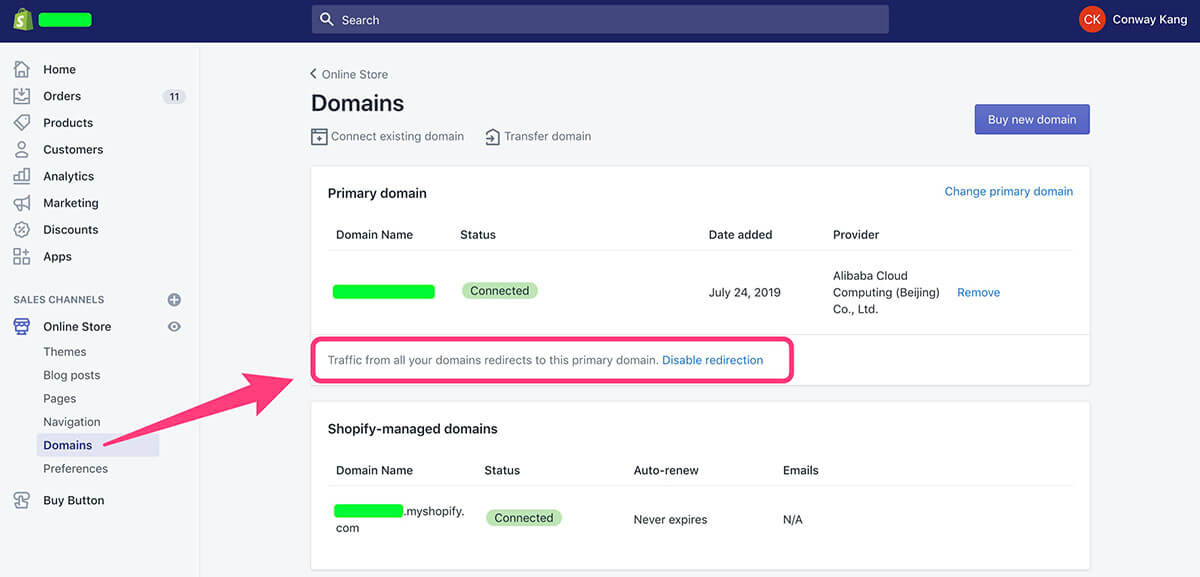The height and width of the screenshot is (577, 1200).
Task: Click the Discounts percent icon
Action: [x=22, y=229]
